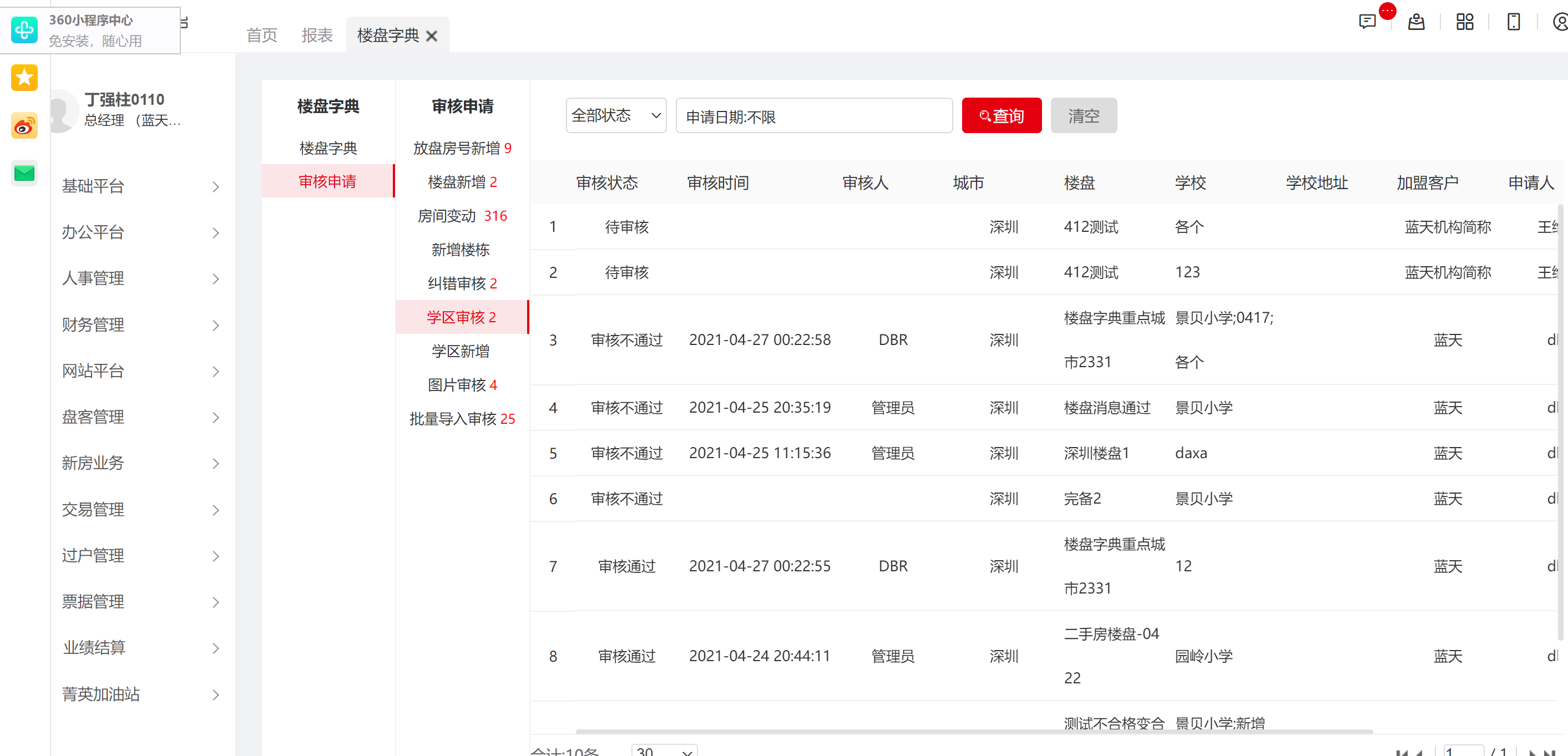Click the green mail envelope icon
Screen dimensions: 1568x756
pos(24,174)
